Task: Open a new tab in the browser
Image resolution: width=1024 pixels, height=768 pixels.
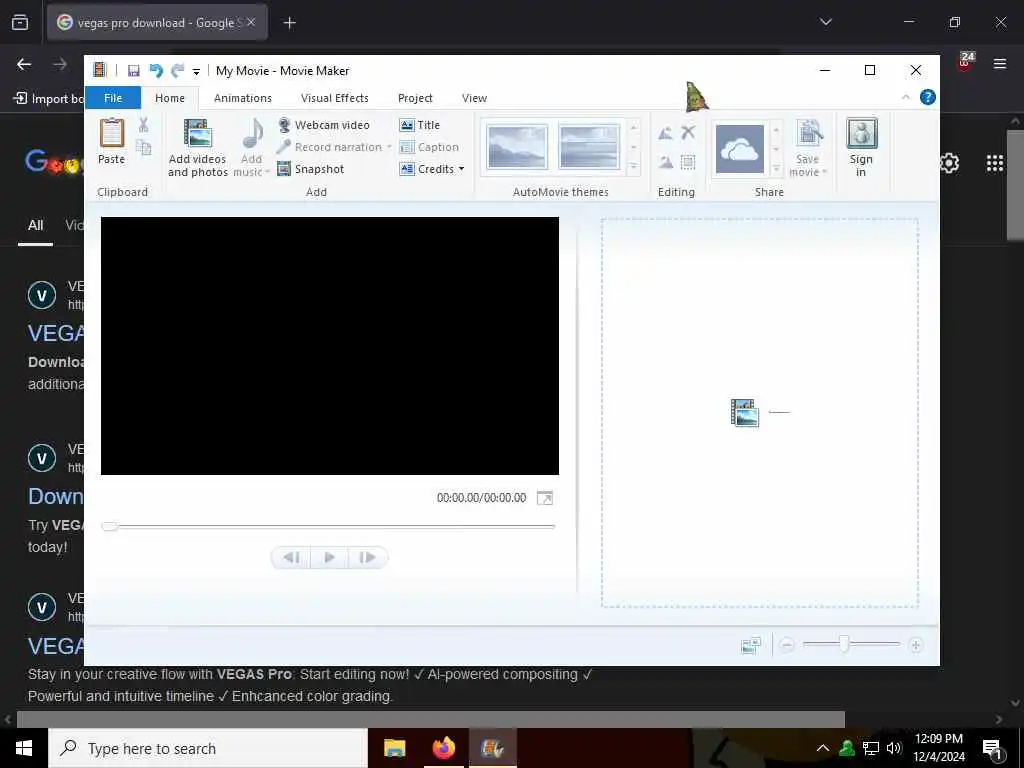Action: point(289,23)
